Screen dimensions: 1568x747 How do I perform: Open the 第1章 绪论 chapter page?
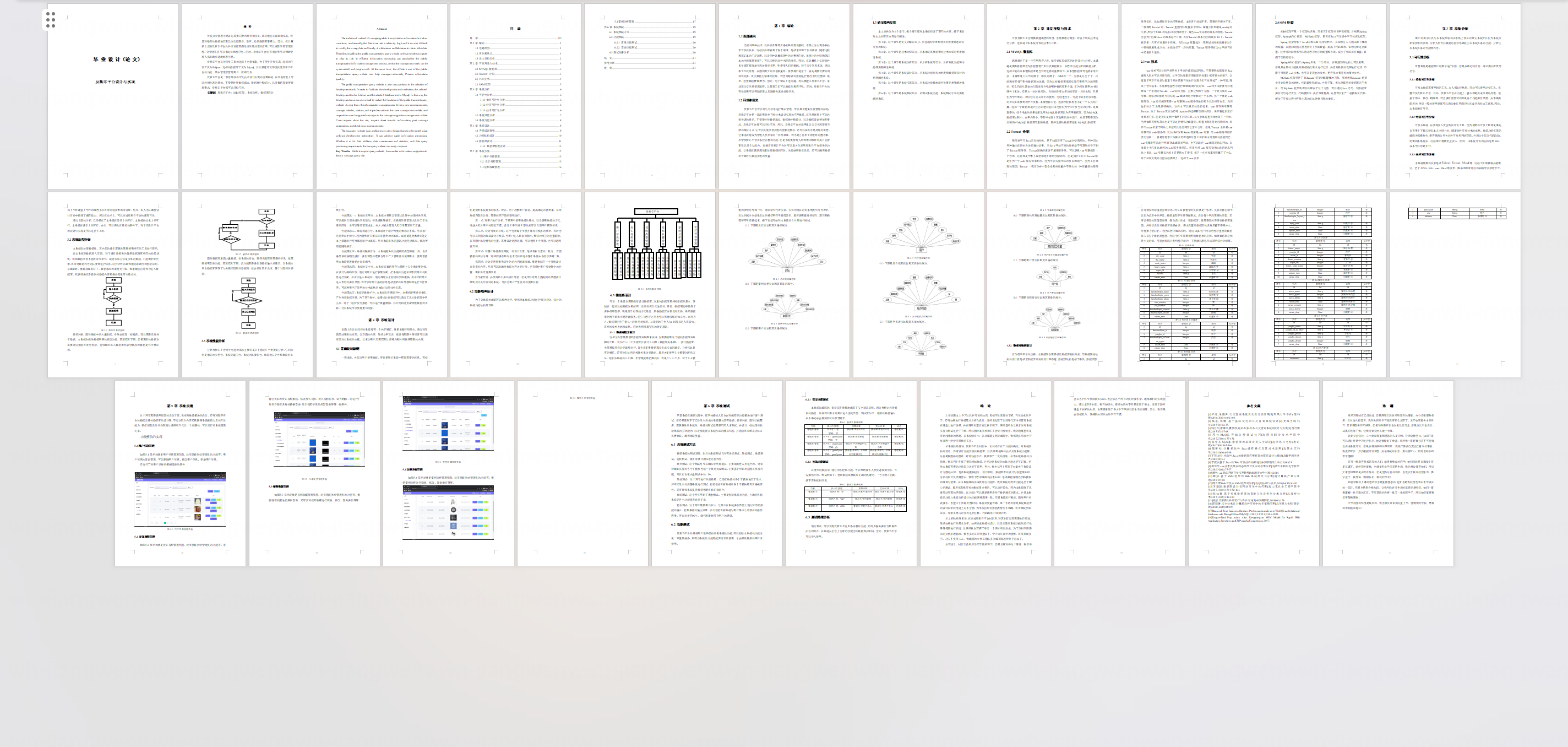783,96
